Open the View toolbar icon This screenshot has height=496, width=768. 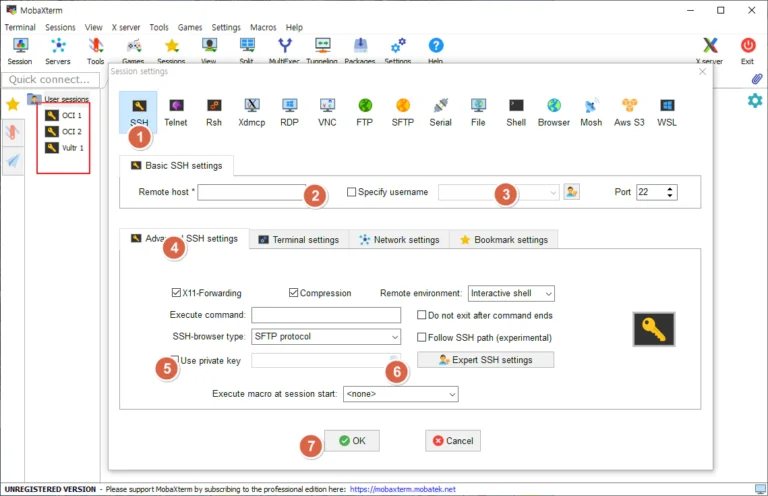(209, 51)
